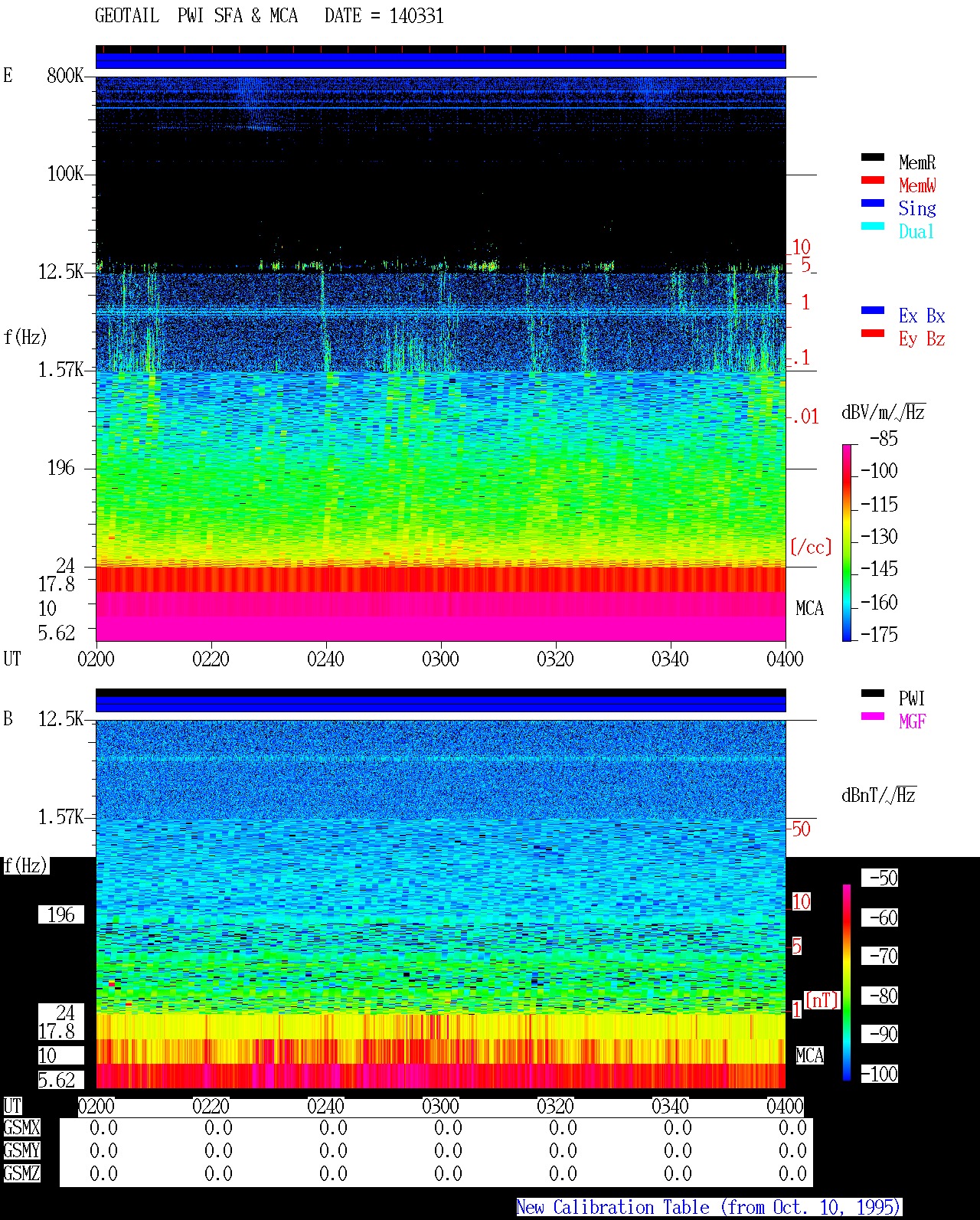Click the black MemR legend swatch
Image resolution: width=980 pixels, height=1220 pixels.
(x=872, y=157)
